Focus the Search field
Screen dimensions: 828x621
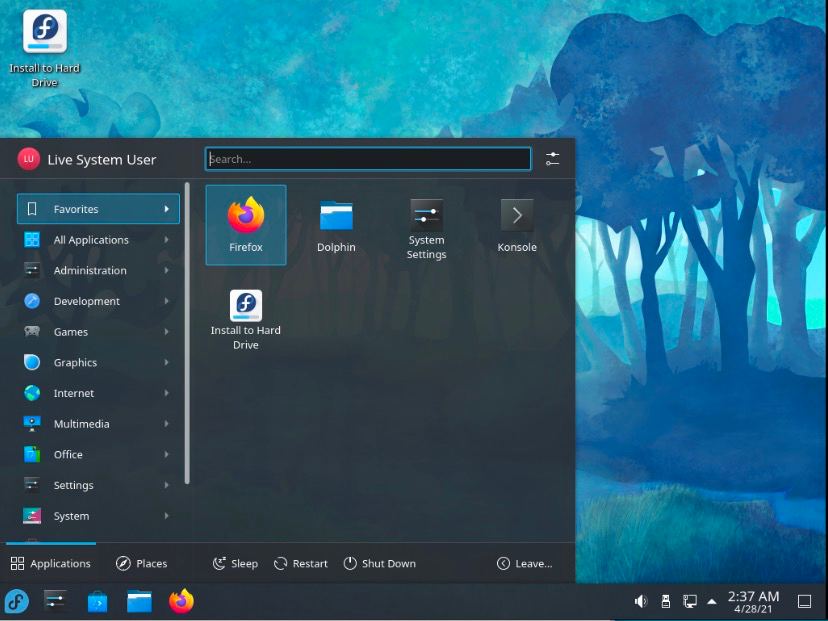click(368, 159)
